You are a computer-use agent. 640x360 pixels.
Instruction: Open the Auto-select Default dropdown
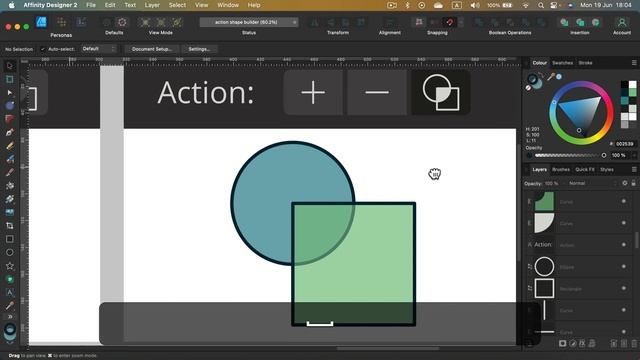click(98, 49)
